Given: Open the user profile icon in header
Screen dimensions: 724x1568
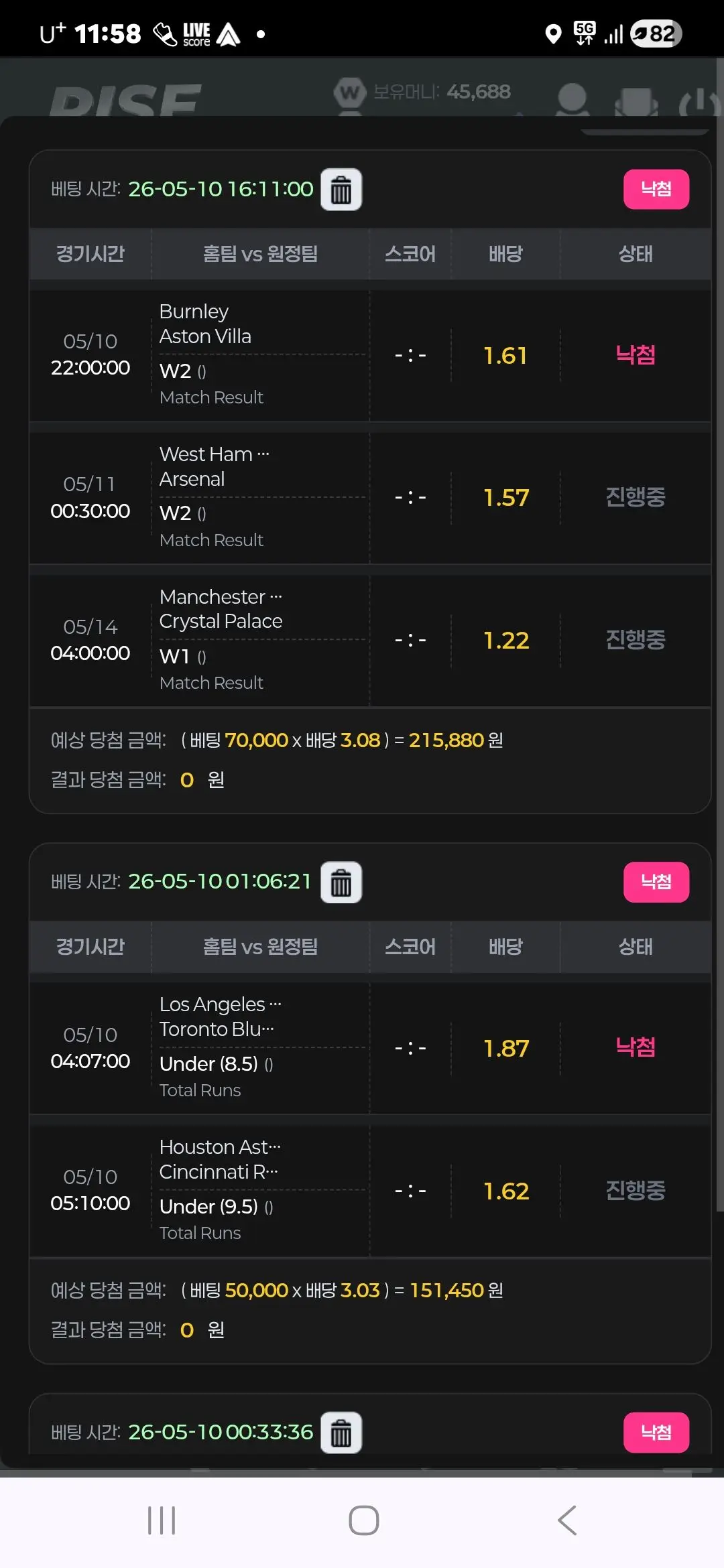Looking at the screenshot, I should pyautogui.click(x=573, y=101).
